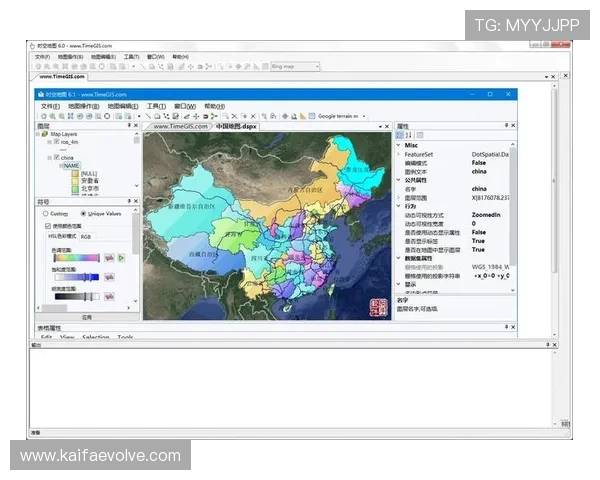Screen dimensions: 600x480
Task: Collapse the NAME category node
Action: (x=61, y=166)
